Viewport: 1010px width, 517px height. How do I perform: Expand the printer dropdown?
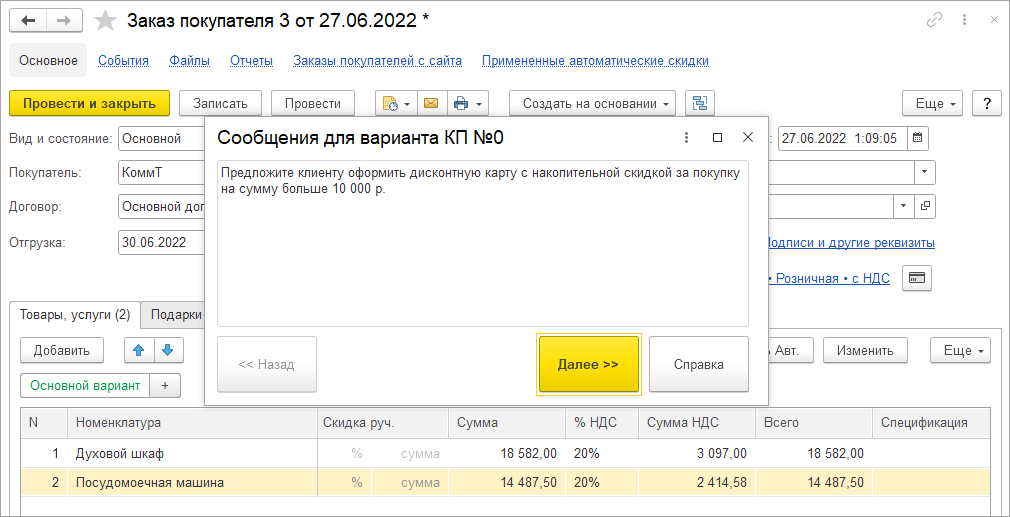[467, 103]
